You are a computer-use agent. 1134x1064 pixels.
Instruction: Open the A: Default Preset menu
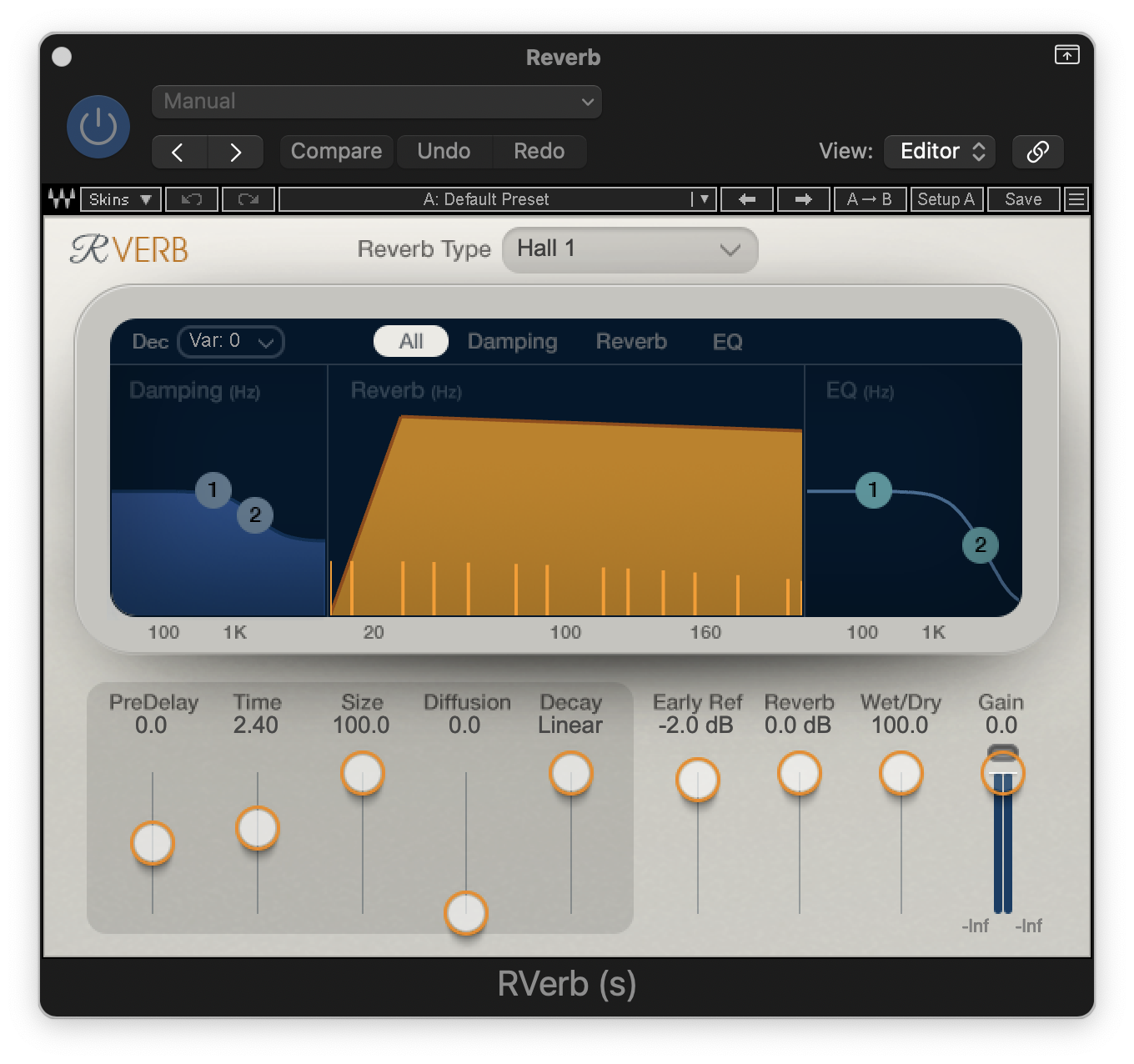[497, 199]
